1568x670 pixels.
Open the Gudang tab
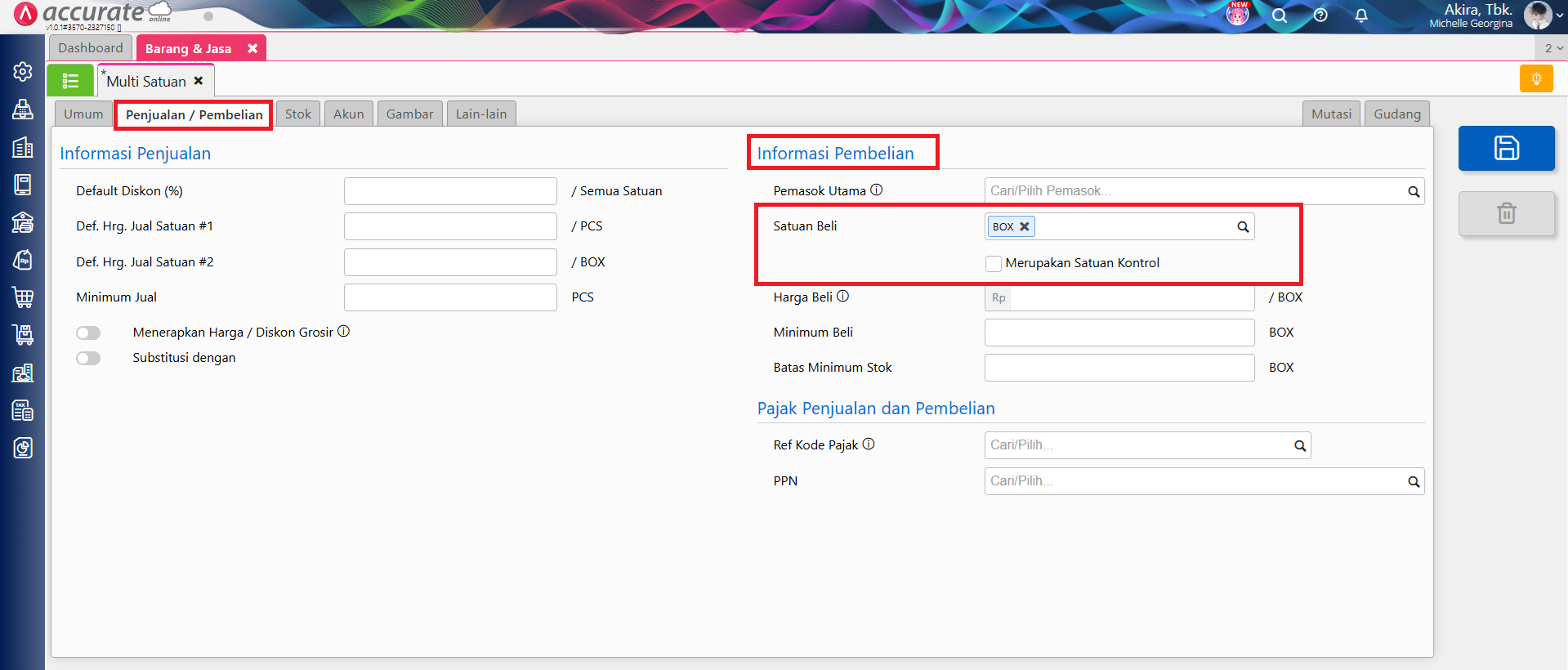(x=1396, y=114)
